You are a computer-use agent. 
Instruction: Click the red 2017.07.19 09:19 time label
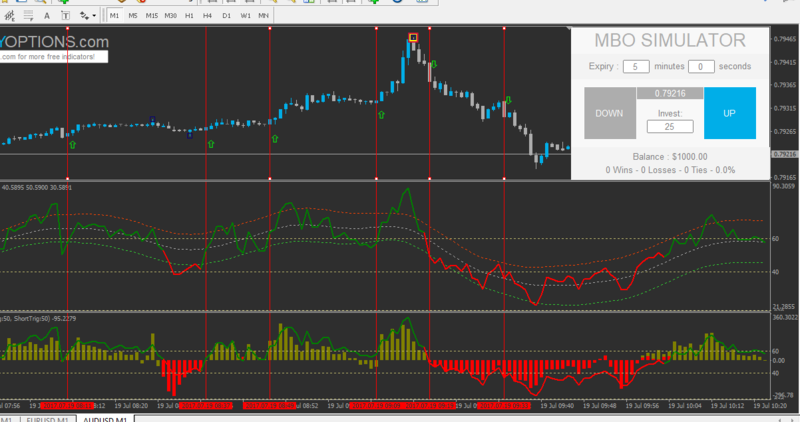(430, 406)
